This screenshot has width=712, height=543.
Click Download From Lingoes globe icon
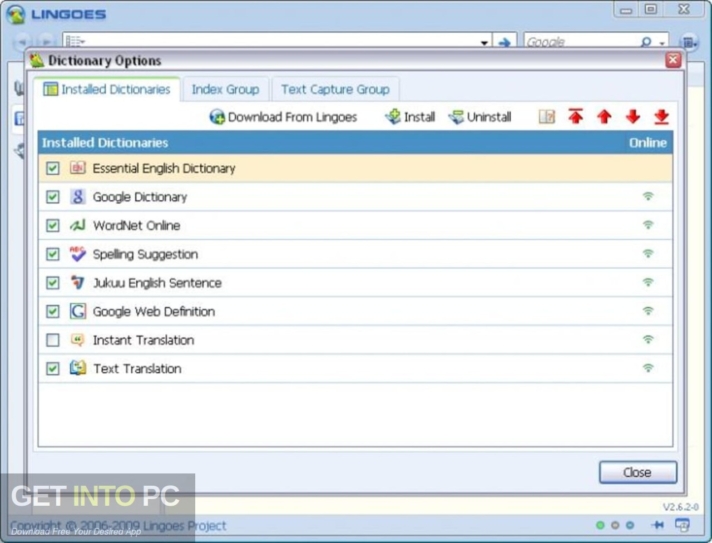pos(217,117)
